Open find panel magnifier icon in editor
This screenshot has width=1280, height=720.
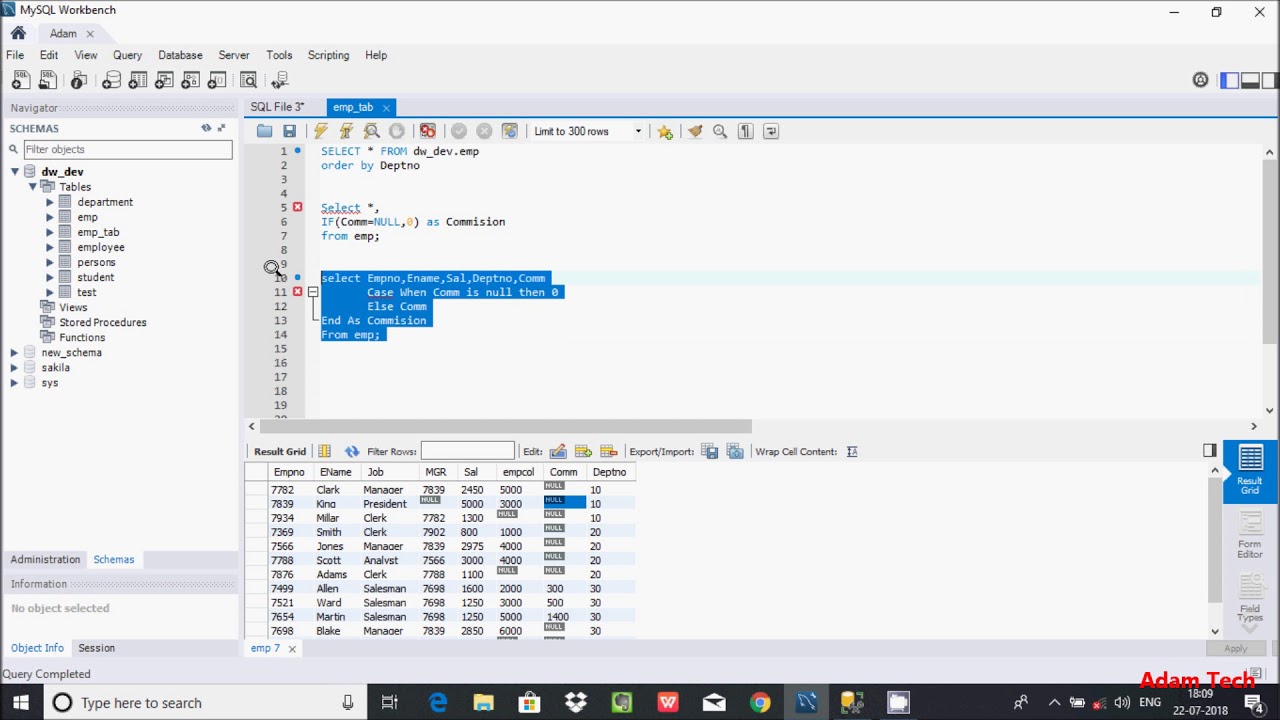pos(720,131)
